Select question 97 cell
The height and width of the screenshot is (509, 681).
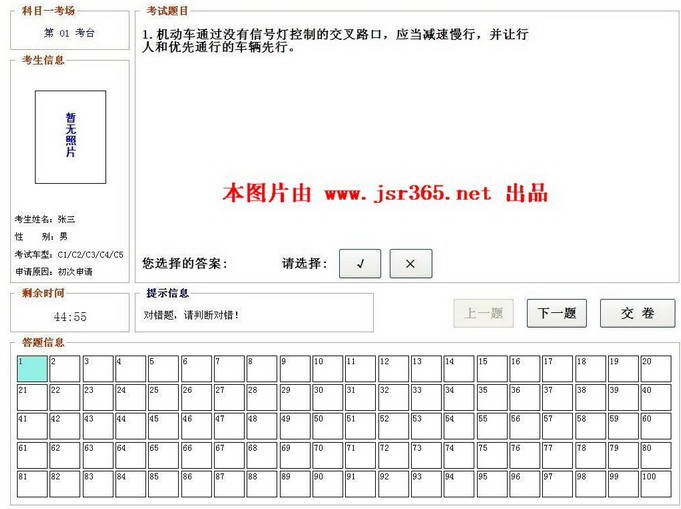point(558,484)
